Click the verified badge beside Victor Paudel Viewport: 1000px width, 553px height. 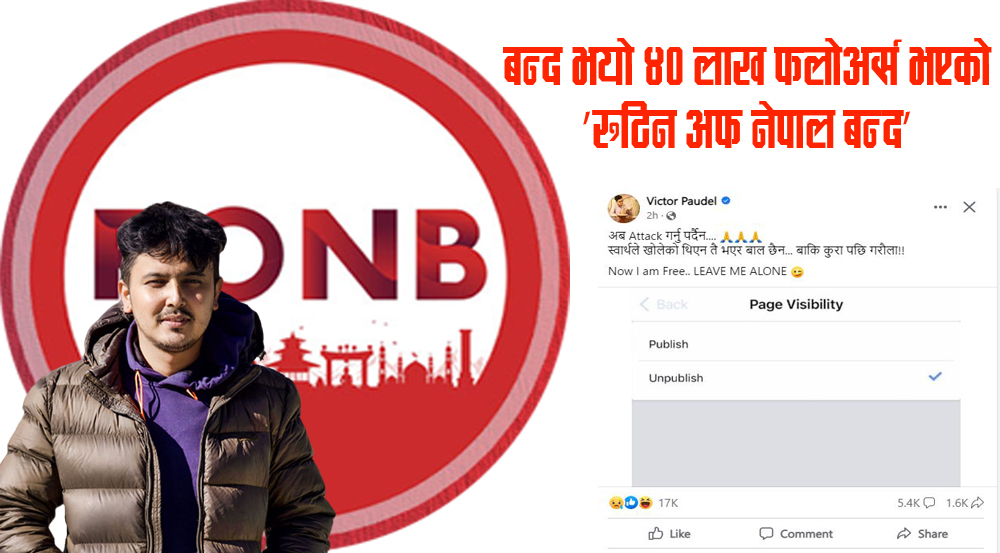pos(726,201)
